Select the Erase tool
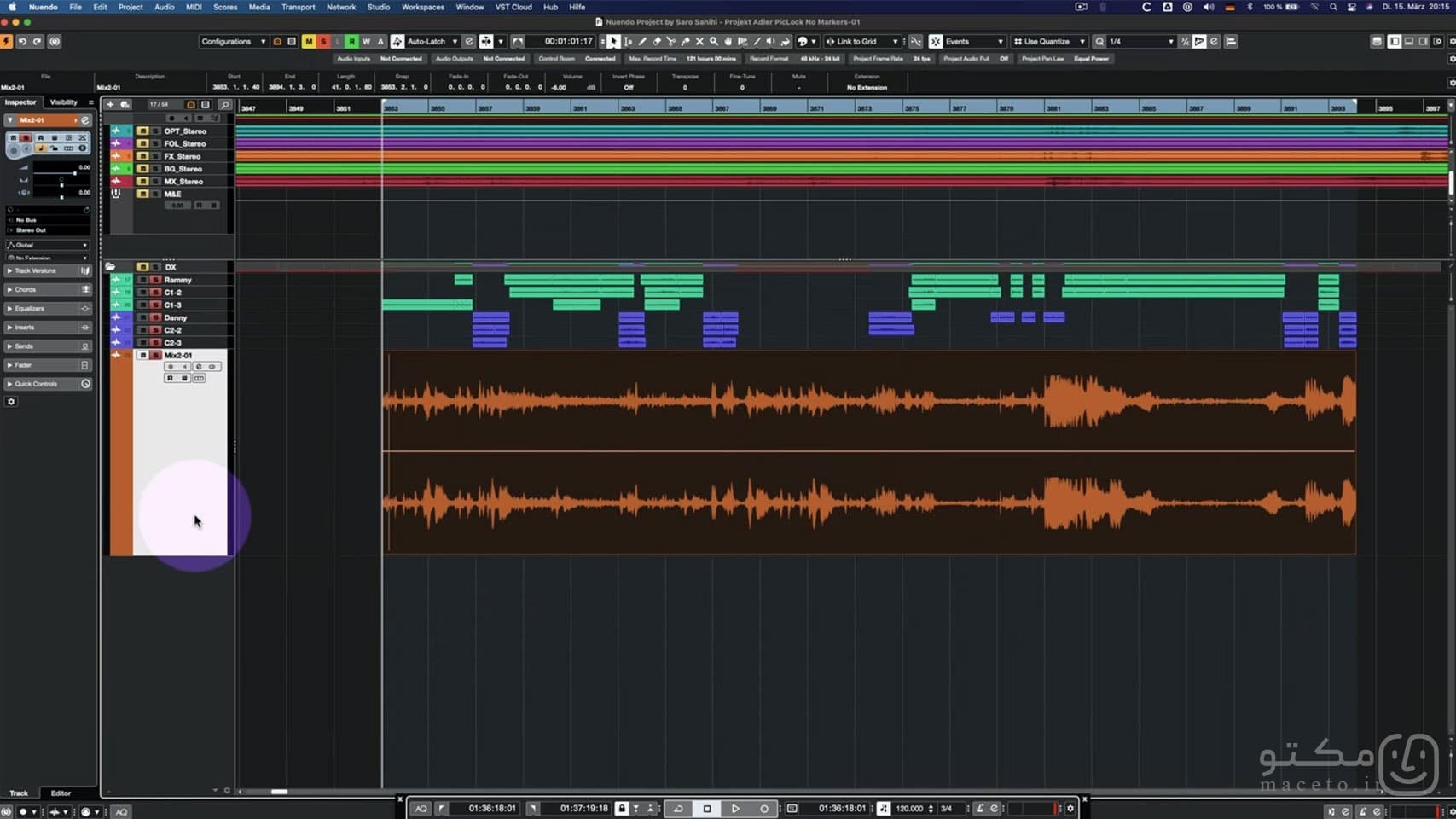 click(657, 41)
